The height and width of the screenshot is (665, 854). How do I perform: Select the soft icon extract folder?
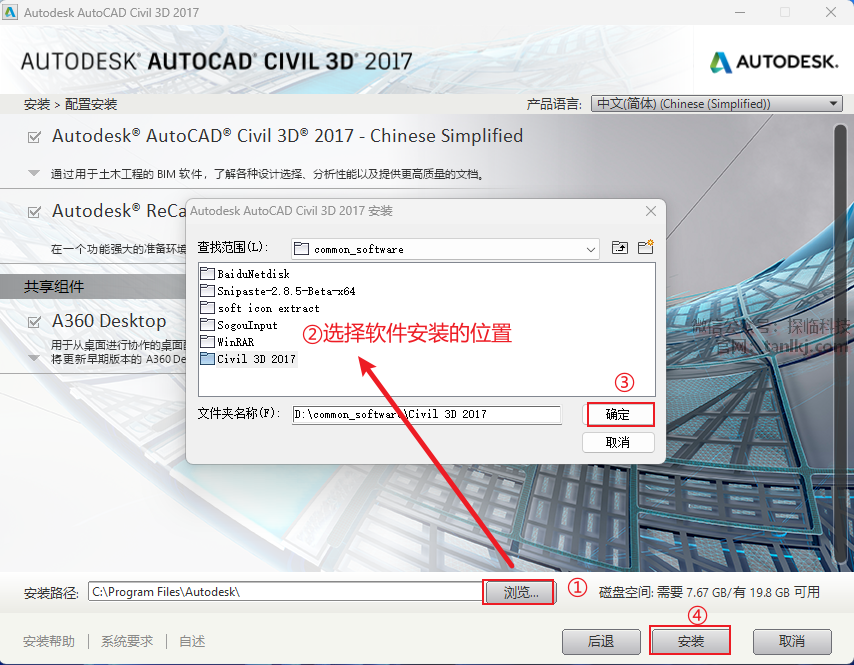(x=260, y=308)
